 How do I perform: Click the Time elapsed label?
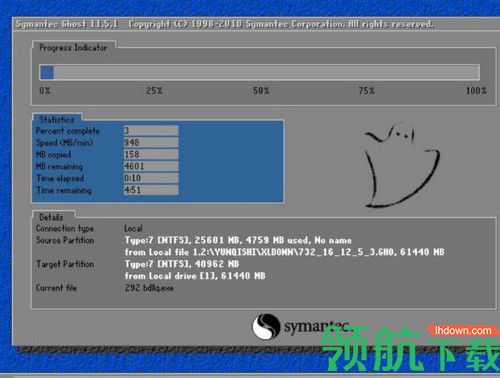(x=60, y=178)
